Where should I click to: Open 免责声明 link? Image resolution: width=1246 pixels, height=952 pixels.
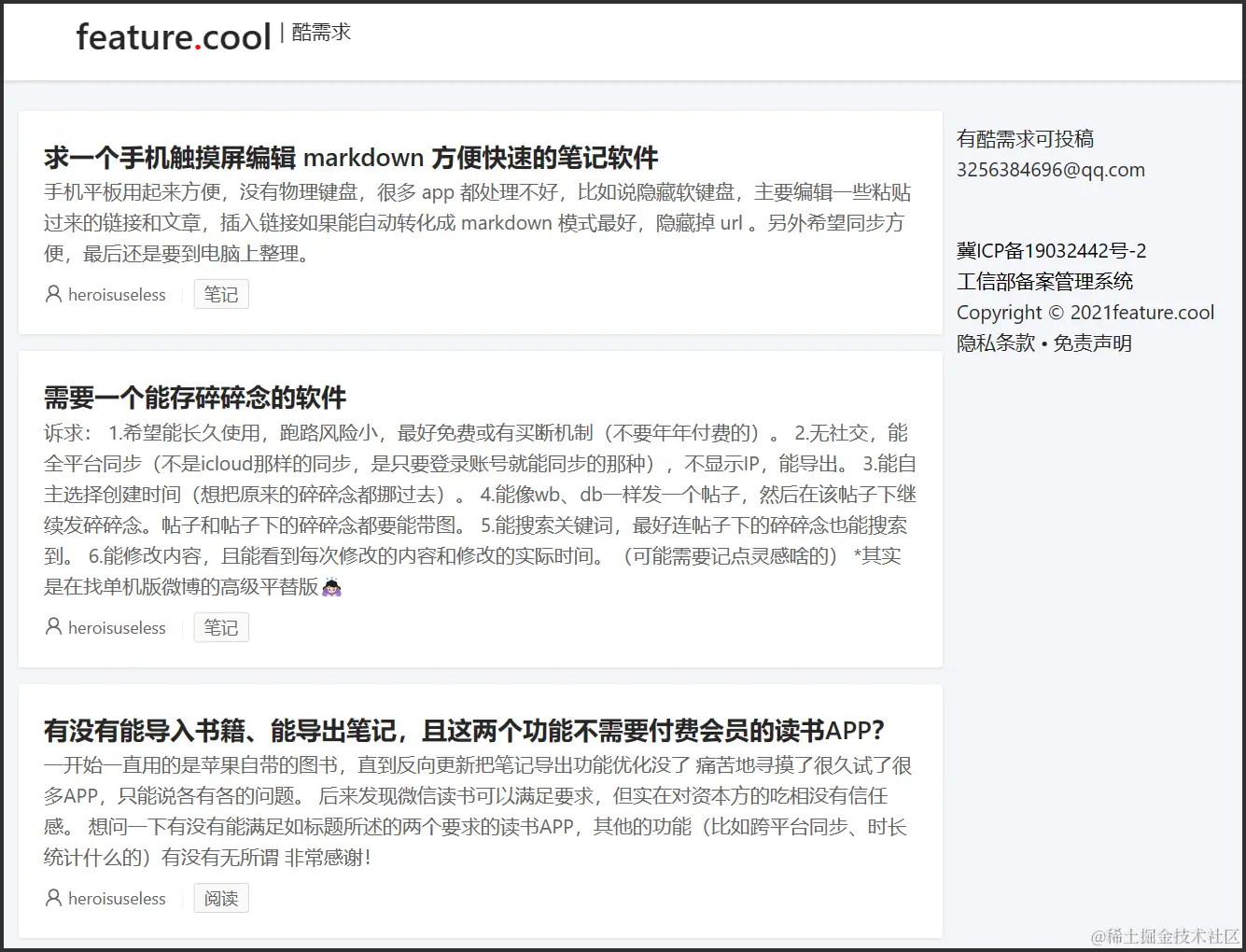(x=1093, y=343)
